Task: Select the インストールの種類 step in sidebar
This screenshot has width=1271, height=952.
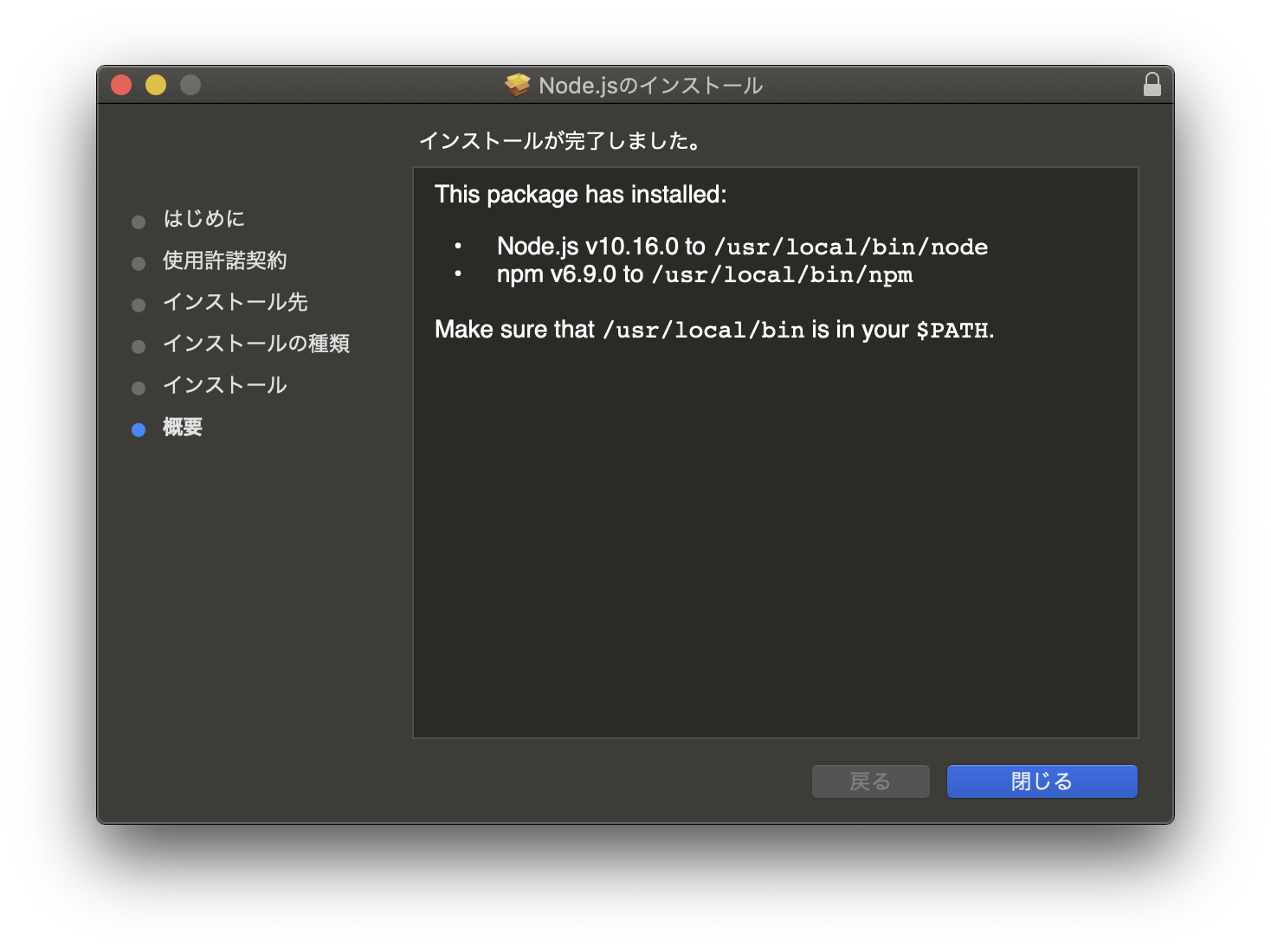Action: [x=256, y=344]
